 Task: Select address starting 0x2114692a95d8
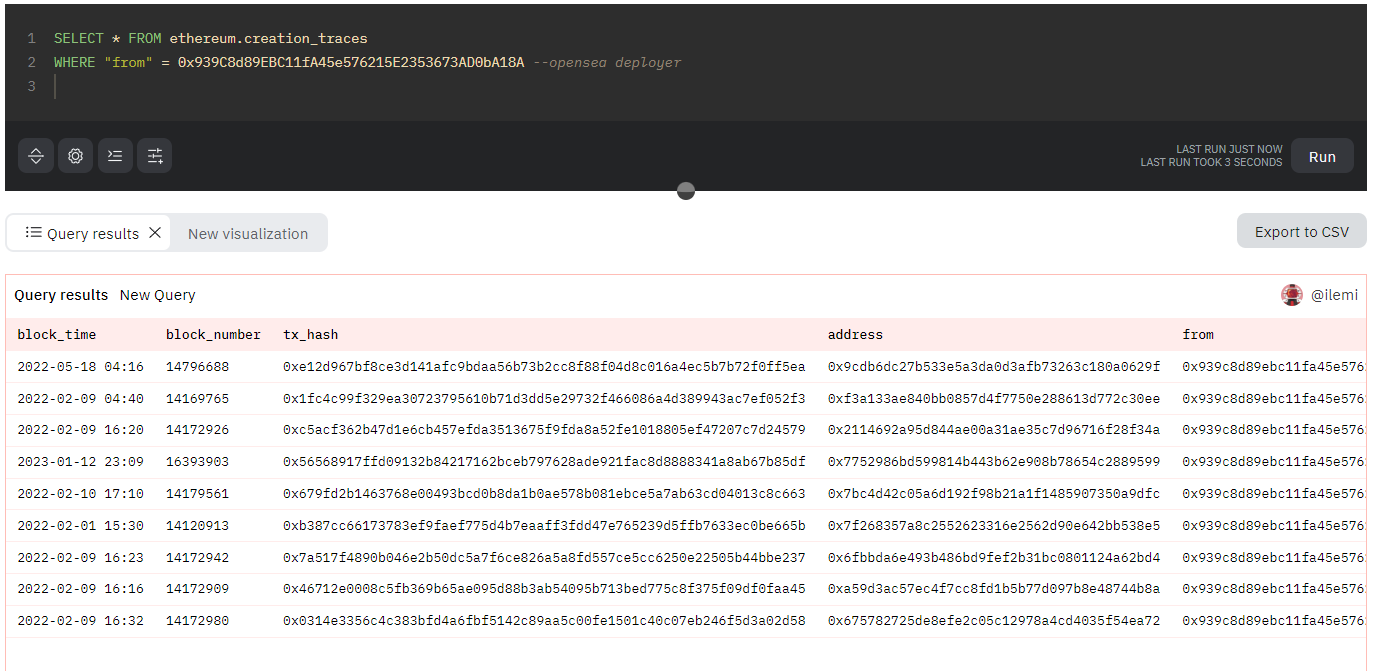point(994,430)
